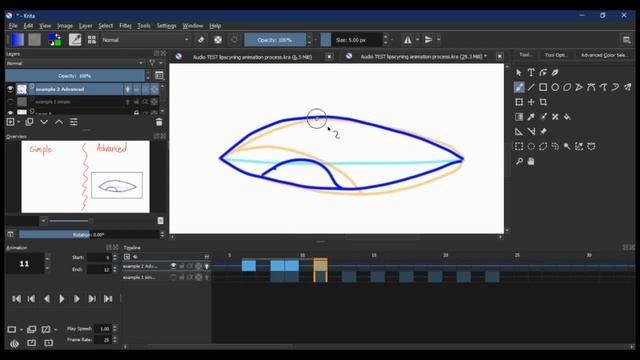Open the File menu
The width and height of the screenshot is (640, 360).
[13, 26]
